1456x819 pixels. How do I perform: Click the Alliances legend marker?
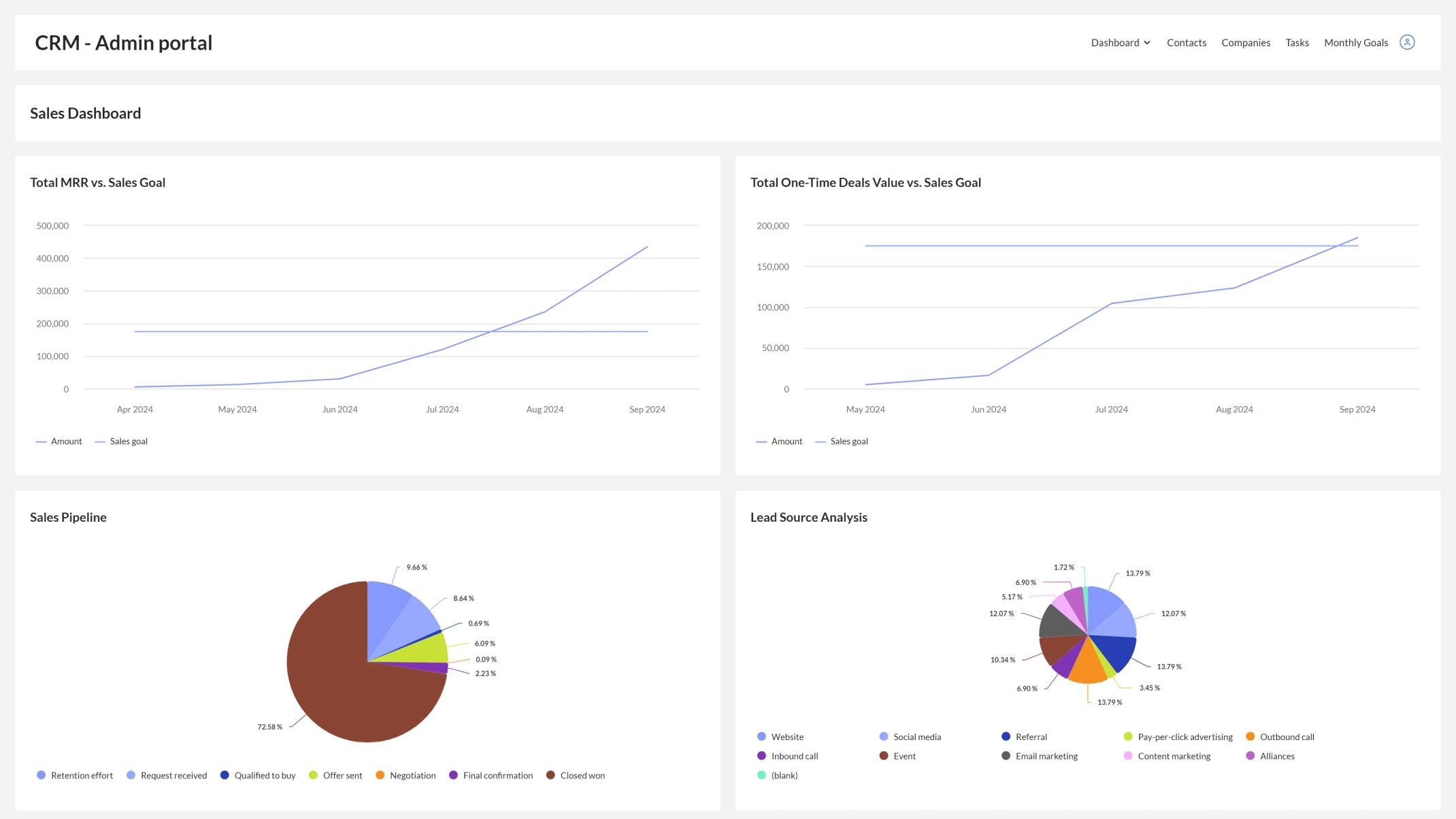pos(1249,756)
